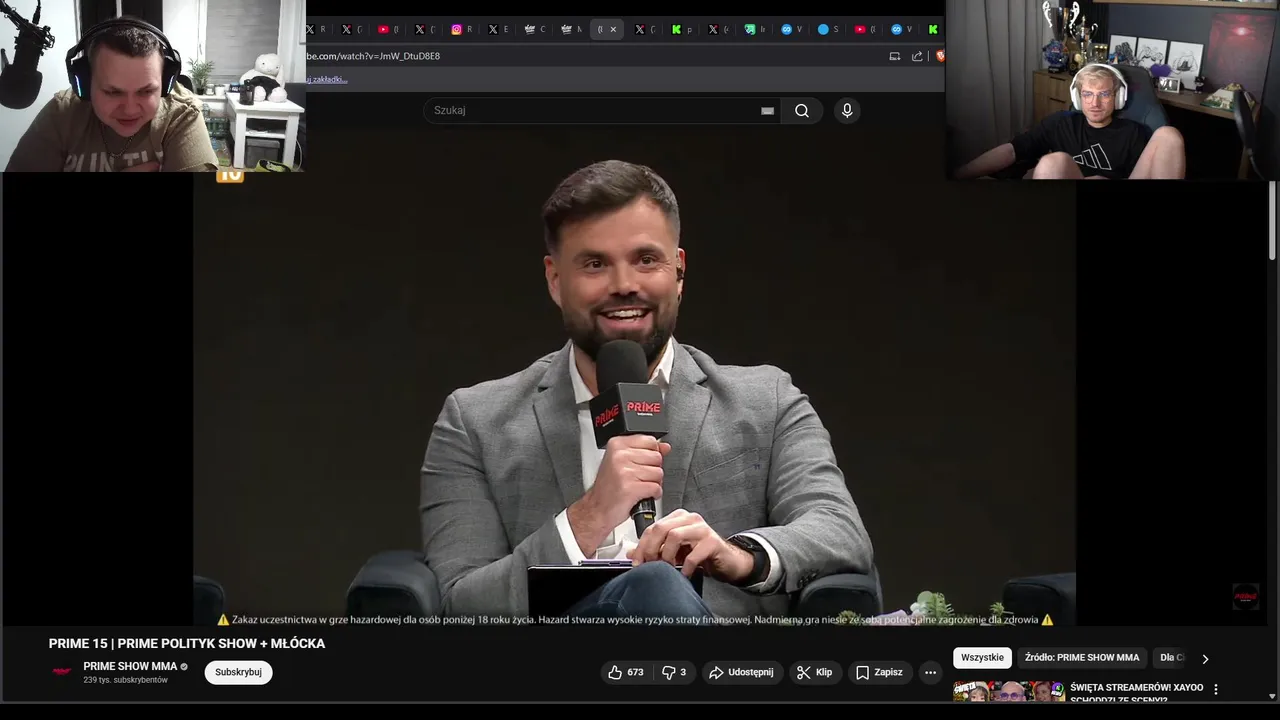1280x720 pixels.
Task: Select the Wszystkie filter chip
Action: [x=982, y=657]
